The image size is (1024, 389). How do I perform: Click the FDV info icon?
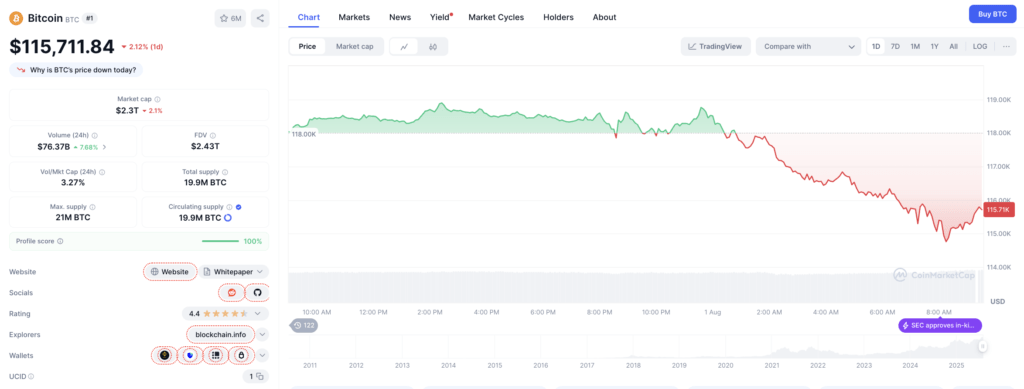(214, 136)
